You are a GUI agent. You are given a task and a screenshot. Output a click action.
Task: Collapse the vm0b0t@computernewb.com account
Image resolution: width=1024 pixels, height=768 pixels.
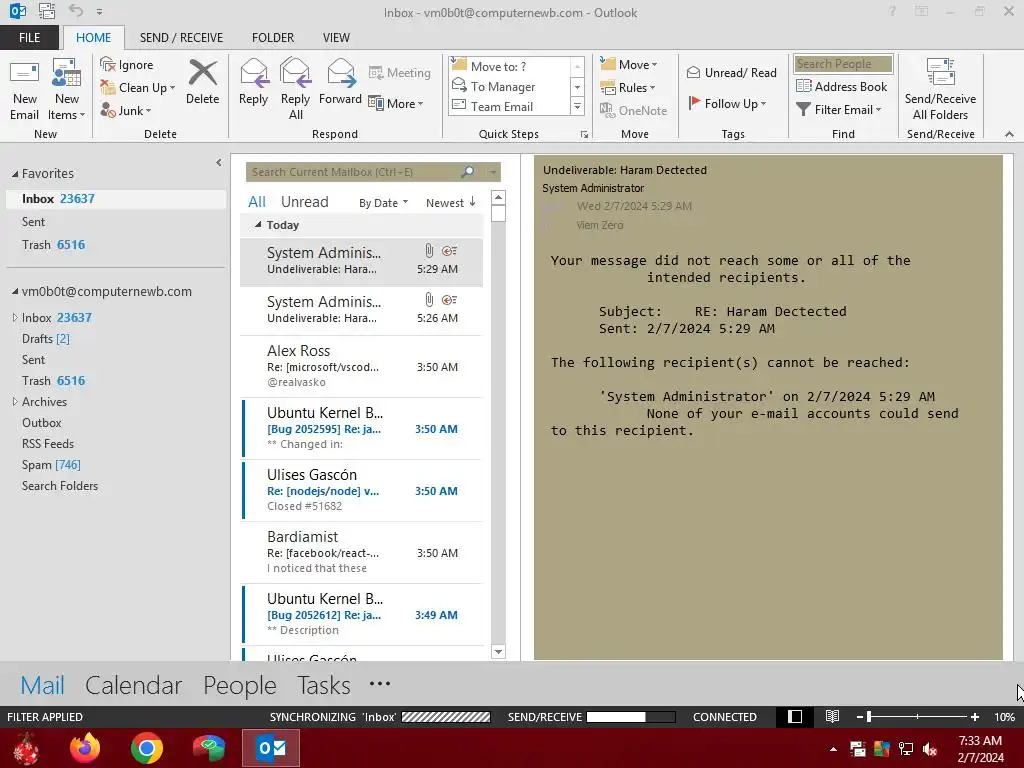point(15,291)
